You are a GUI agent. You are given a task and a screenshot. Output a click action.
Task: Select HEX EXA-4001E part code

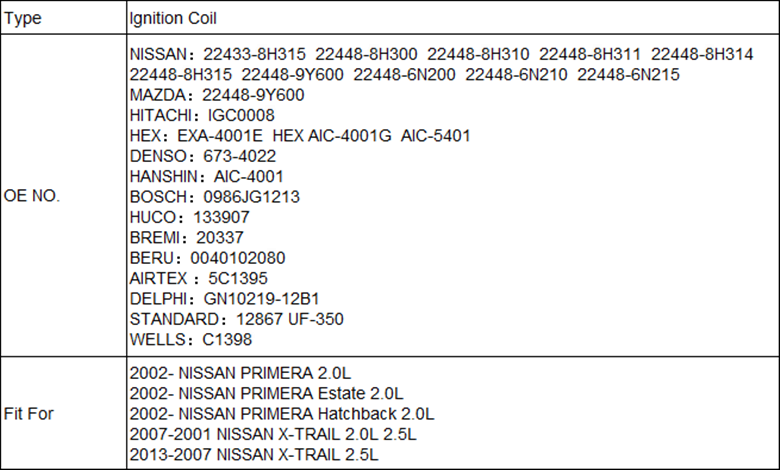click(x=220, y=136)
